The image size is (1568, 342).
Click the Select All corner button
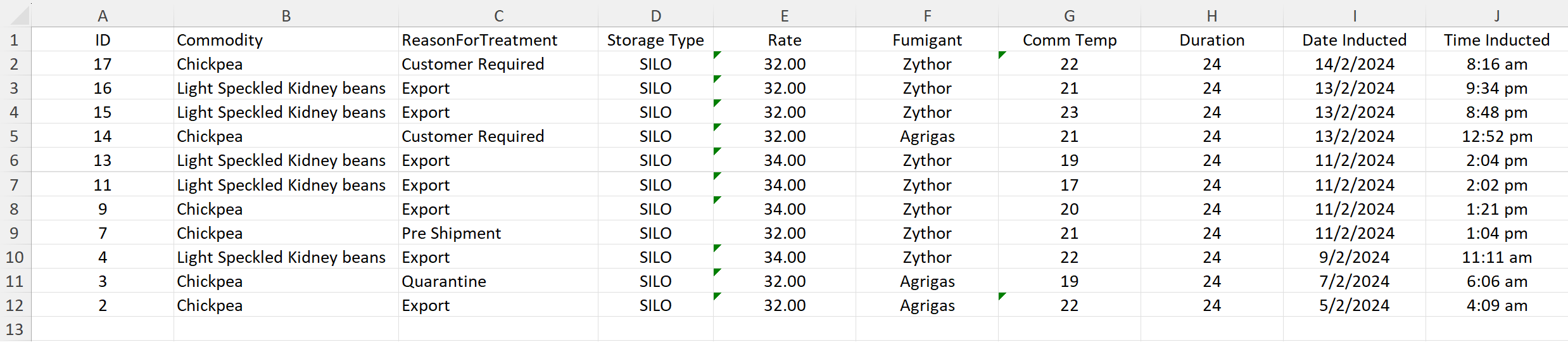click(15, 14)
